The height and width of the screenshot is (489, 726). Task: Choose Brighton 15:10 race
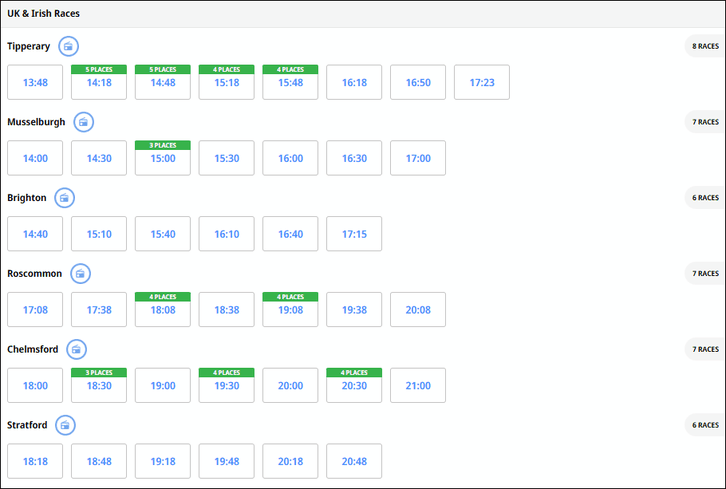pyautogui.click(x=99, y=234)
